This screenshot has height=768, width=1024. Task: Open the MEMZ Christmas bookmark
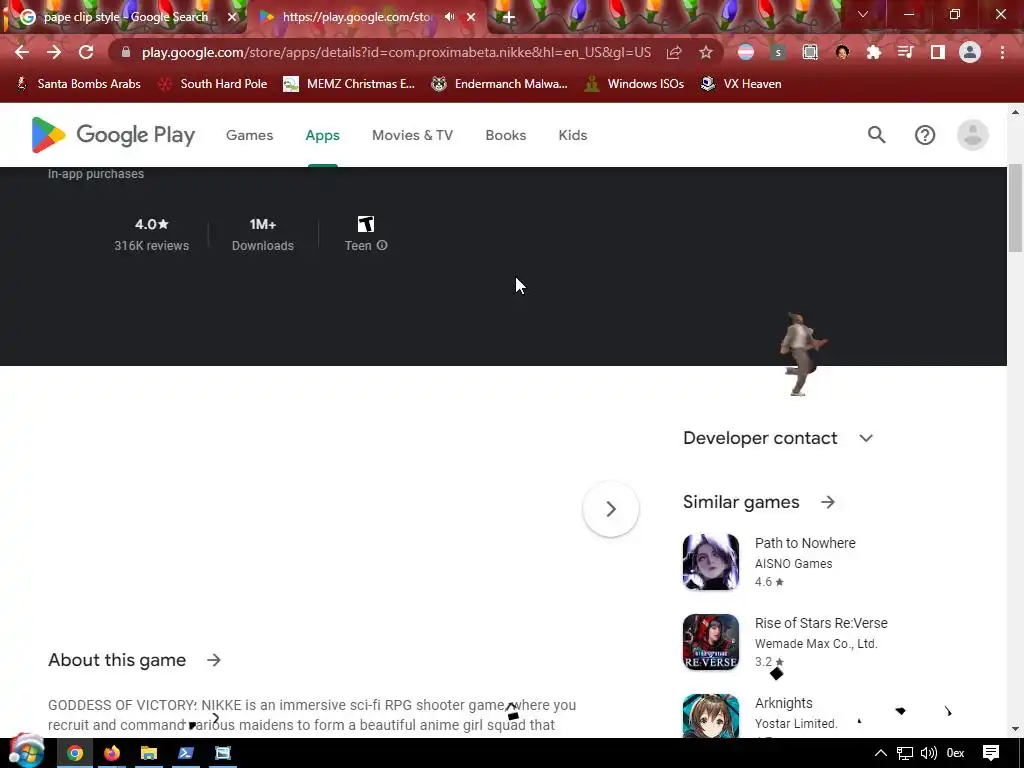click(x=349, y=84)
